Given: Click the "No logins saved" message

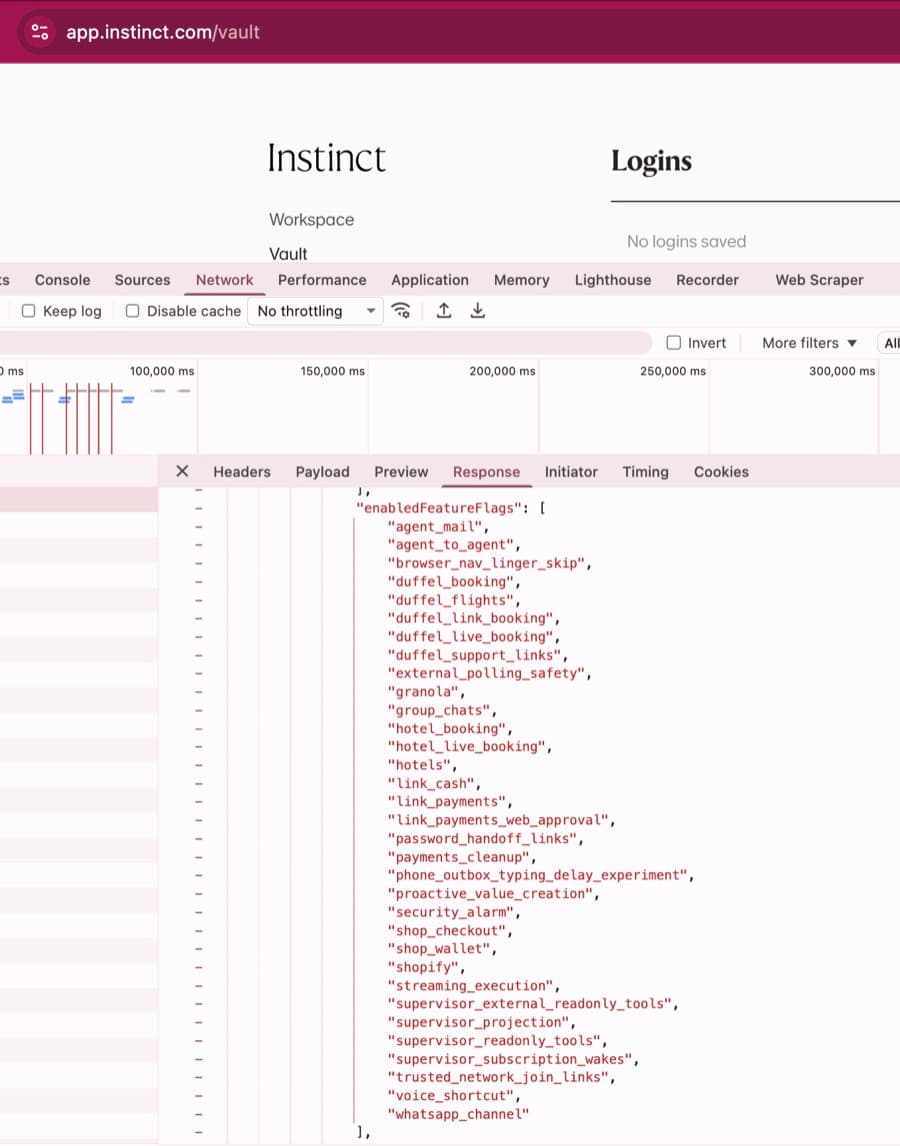Looking at the screenshot, I should pos(687,241).
